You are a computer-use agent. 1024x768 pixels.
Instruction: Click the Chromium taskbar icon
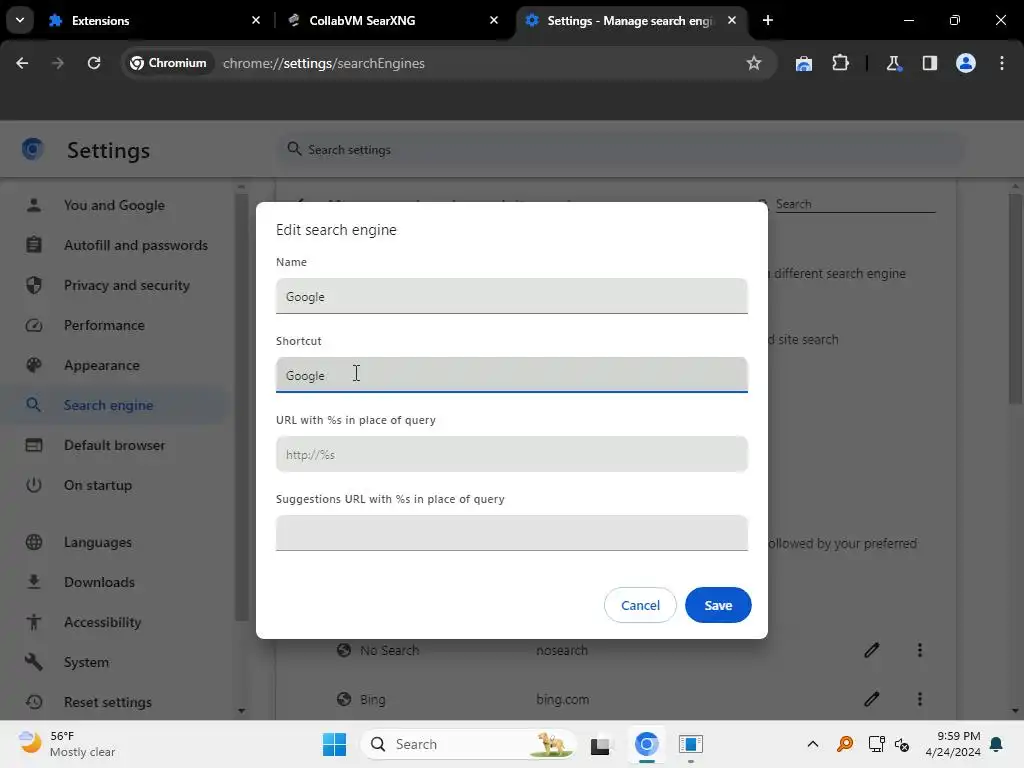click(x=647, y=744)
